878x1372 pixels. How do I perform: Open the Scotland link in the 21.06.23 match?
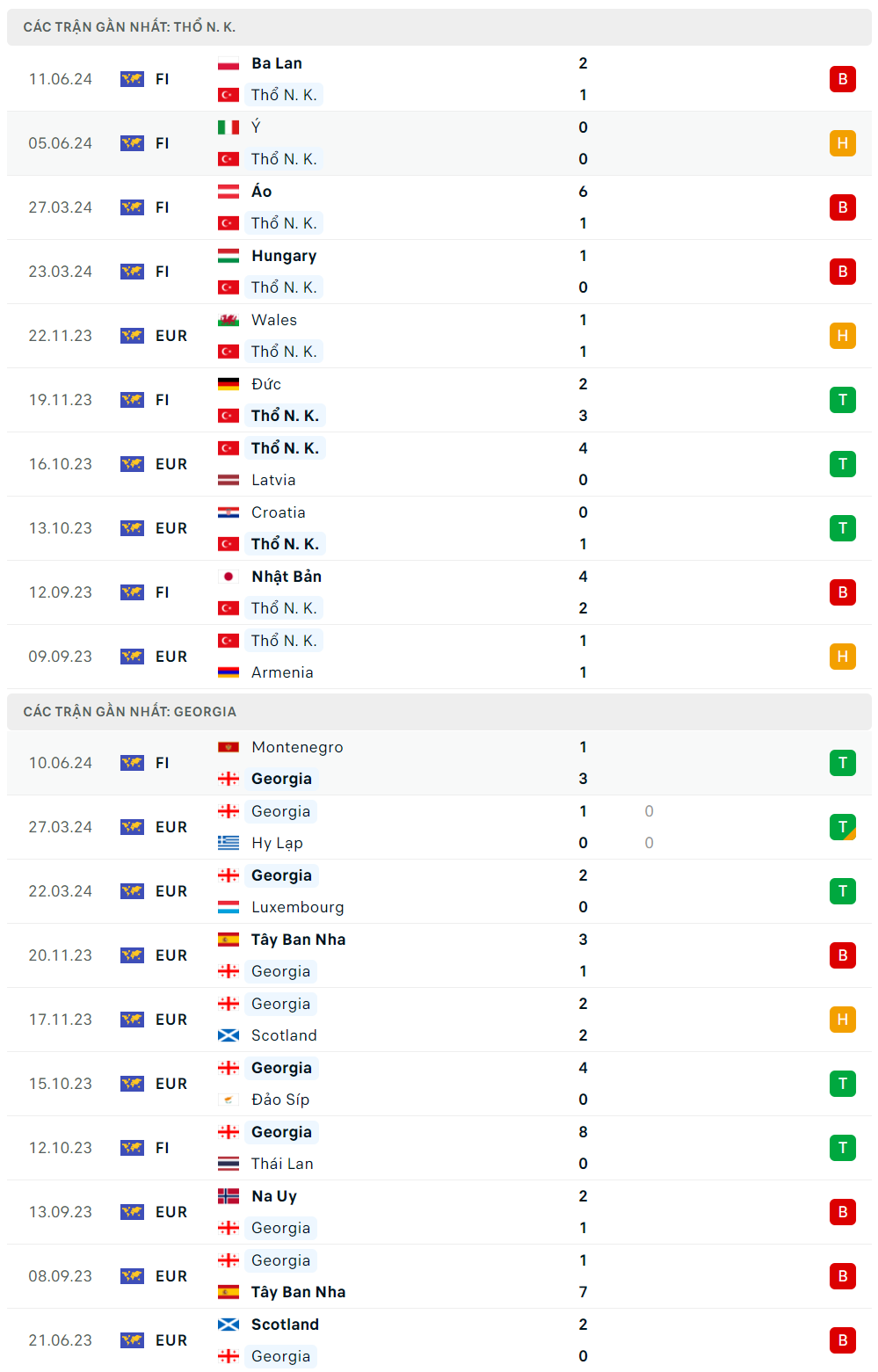tap(285, 1325)
